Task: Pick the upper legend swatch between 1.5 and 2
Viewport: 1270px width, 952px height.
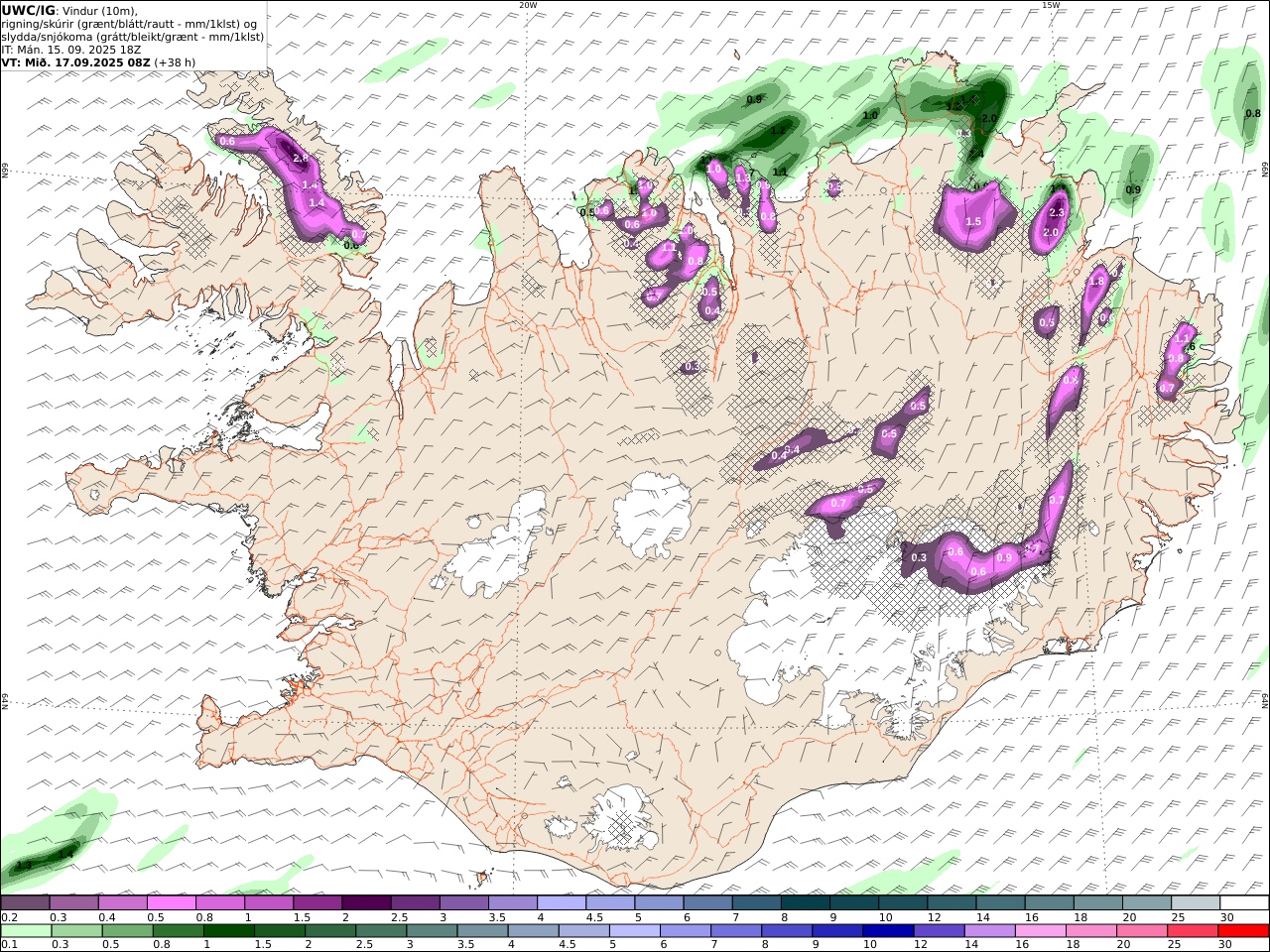Action: click(x=317, y=902)
